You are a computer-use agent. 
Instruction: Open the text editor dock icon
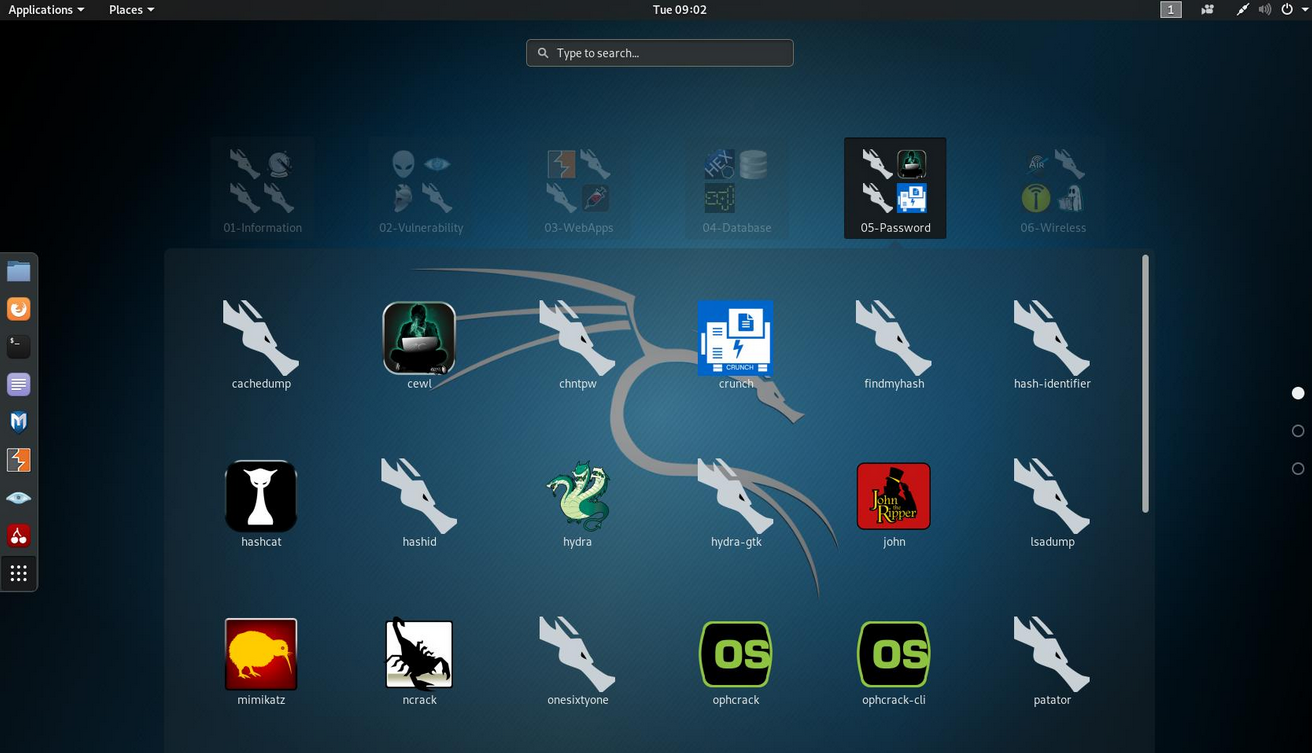tap(18, 384)
